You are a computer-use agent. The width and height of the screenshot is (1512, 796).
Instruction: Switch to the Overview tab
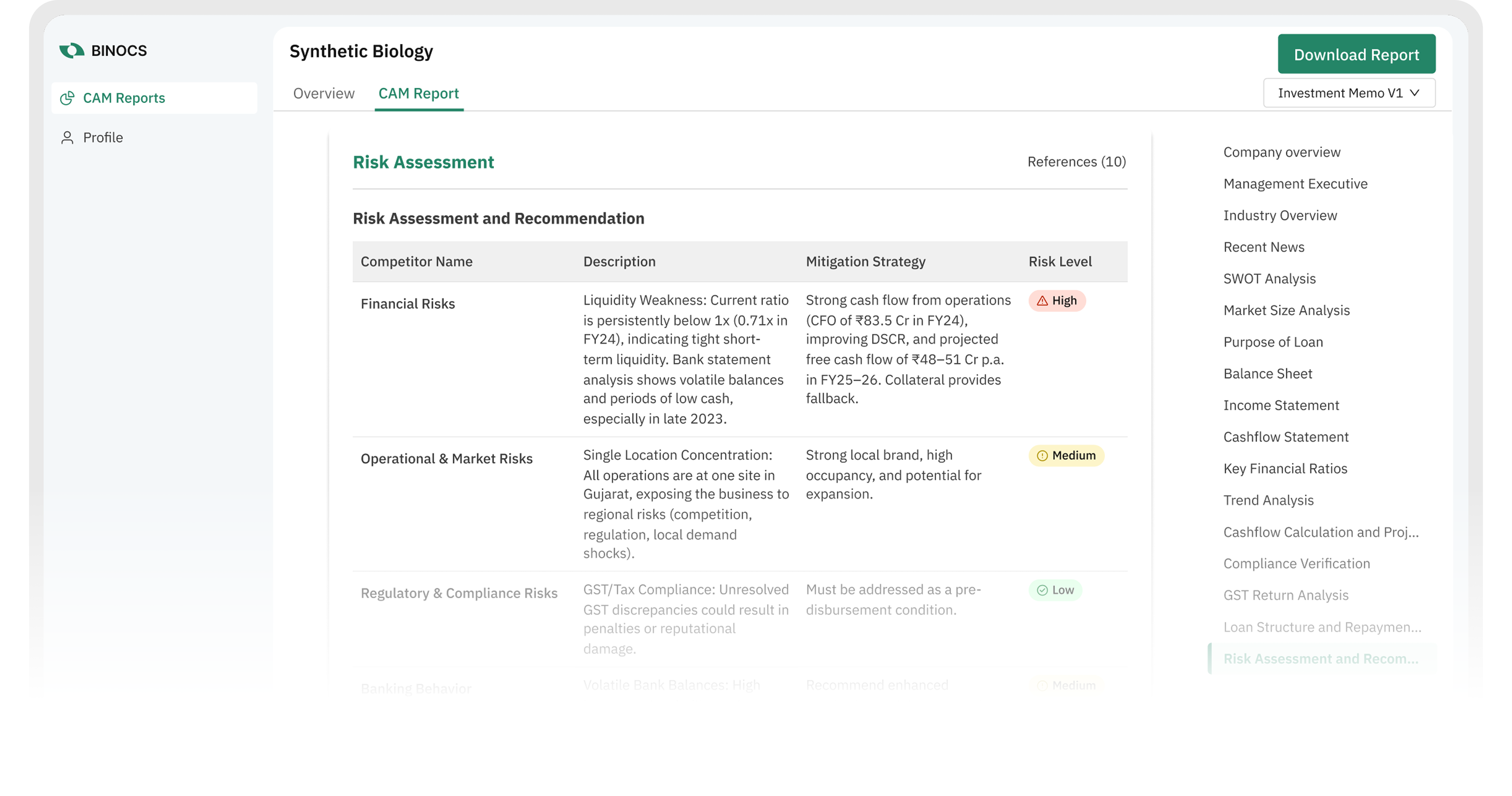[324, 93]
